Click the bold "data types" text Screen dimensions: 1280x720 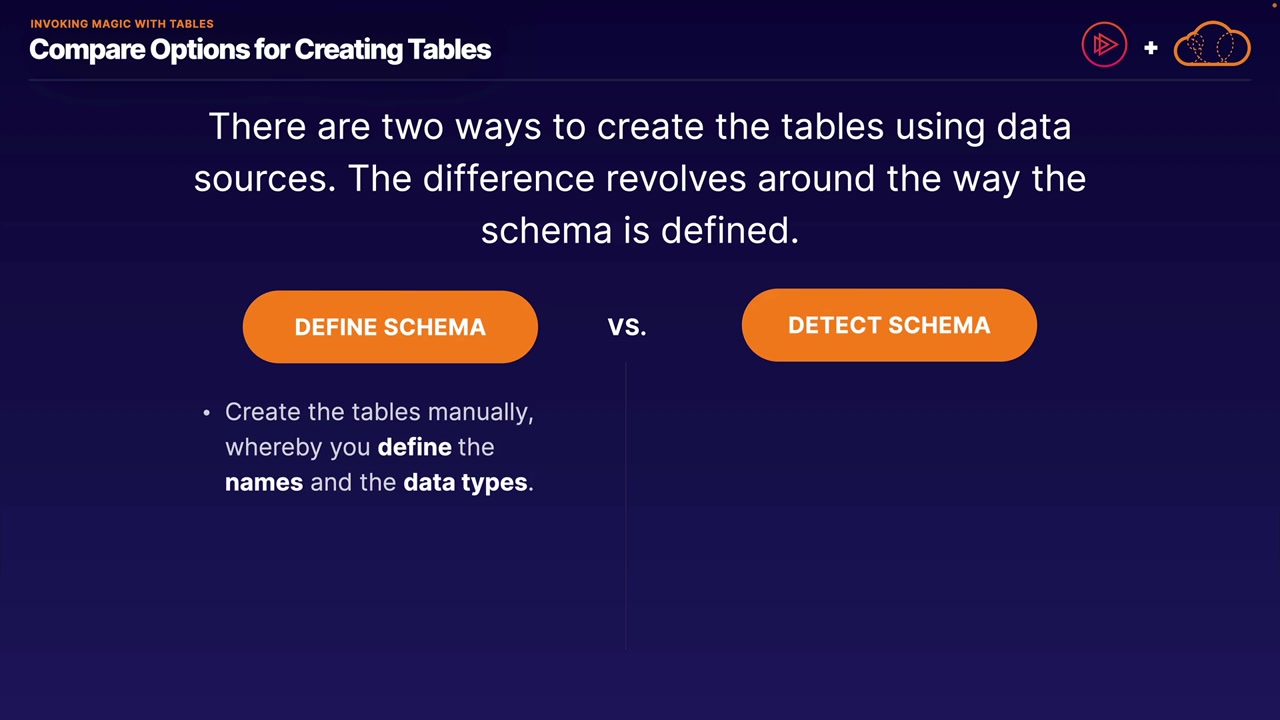click(465, 482)
